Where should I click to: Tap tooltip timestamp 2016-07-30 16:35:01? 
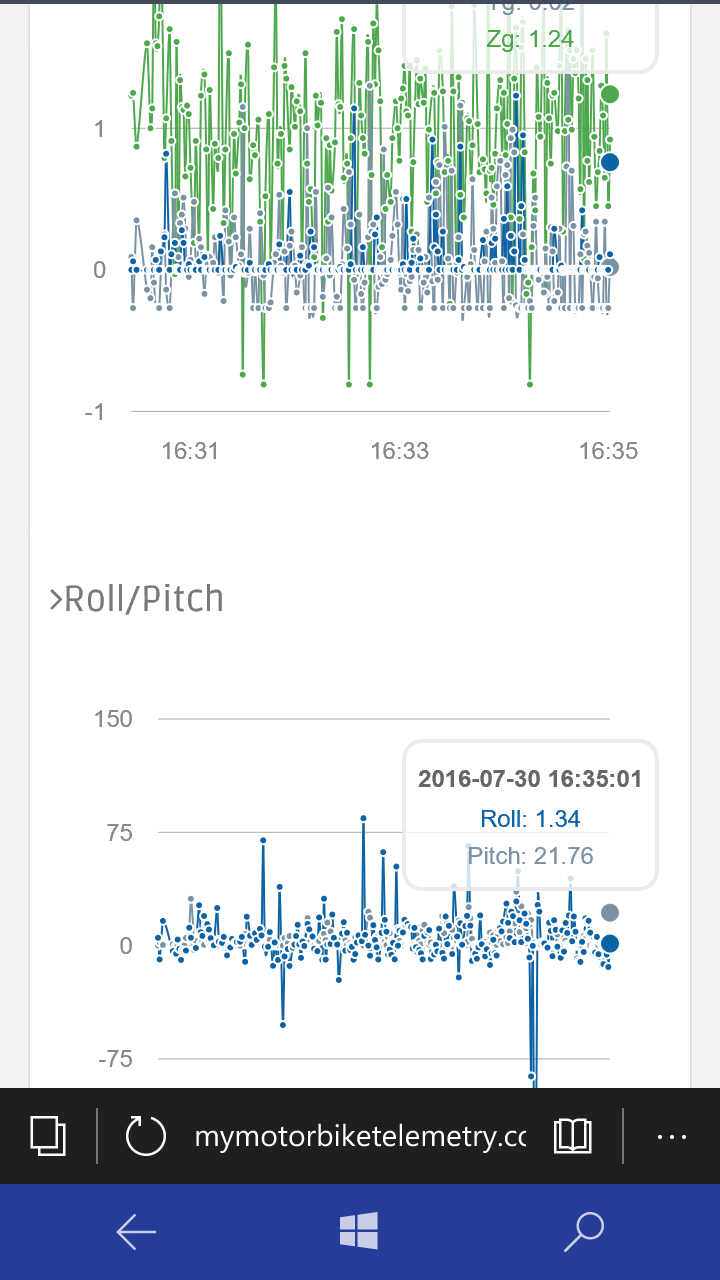530,779
